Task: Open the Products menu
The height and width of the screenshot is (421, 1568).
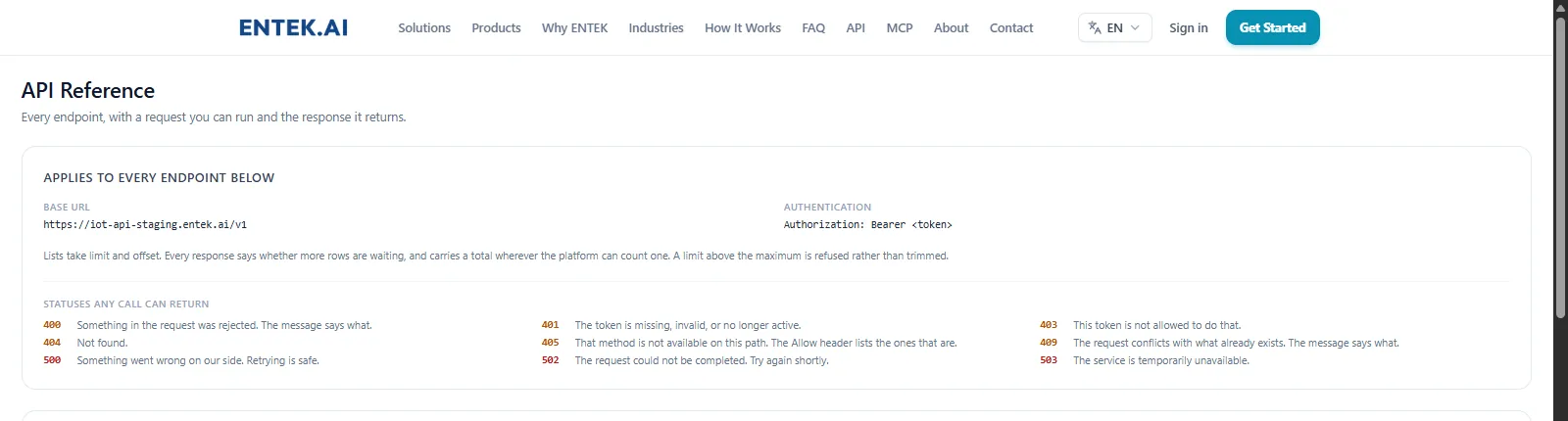Action: tap(496, 27)
